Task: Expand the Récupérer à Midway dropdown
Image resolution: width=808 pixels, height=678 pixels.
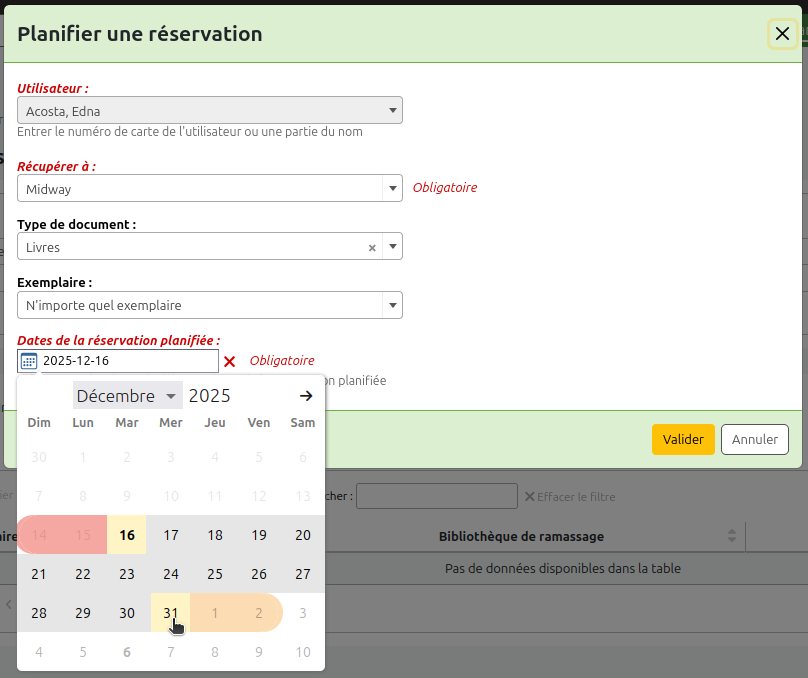Action: click(392, 189)
